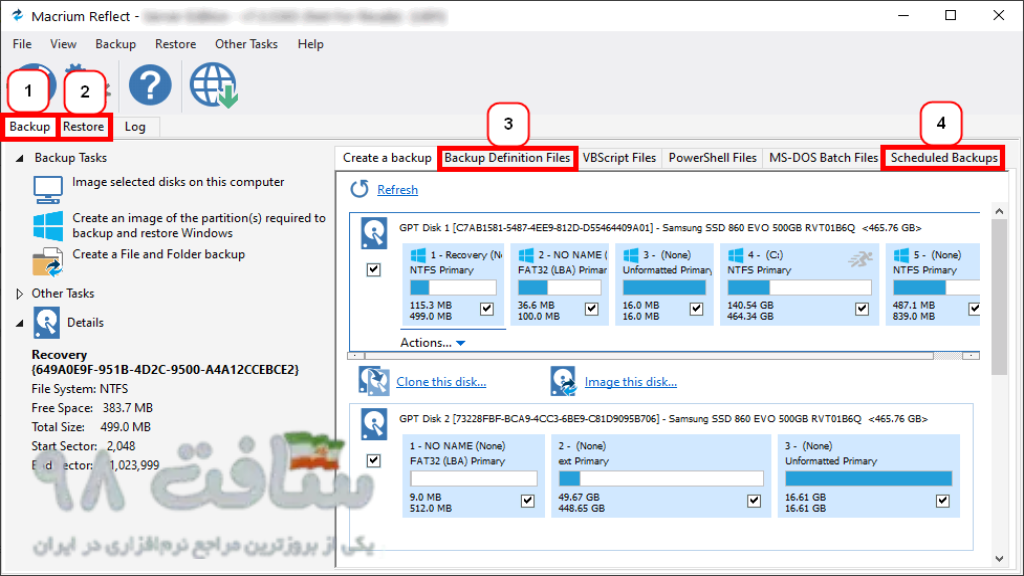This screenshot has height=576, width=1024.
Task: Expand the Other Tasks section
Action: point(20,294)
